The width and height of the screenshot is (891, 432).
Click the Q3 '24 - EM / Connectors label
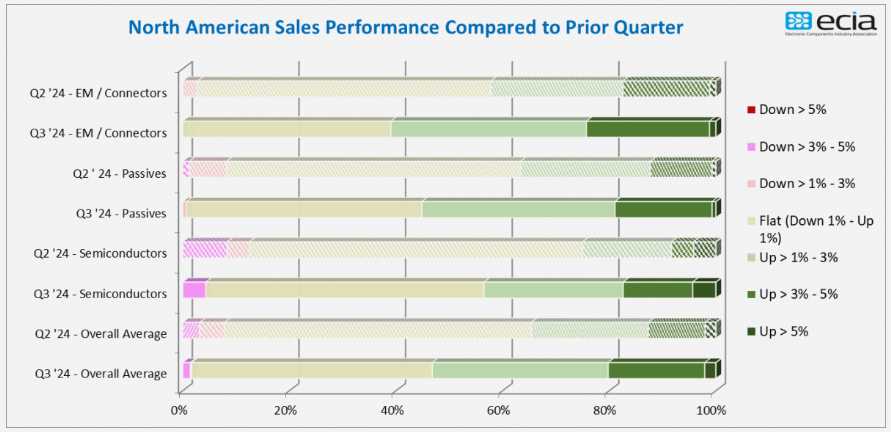coord(98,133)
